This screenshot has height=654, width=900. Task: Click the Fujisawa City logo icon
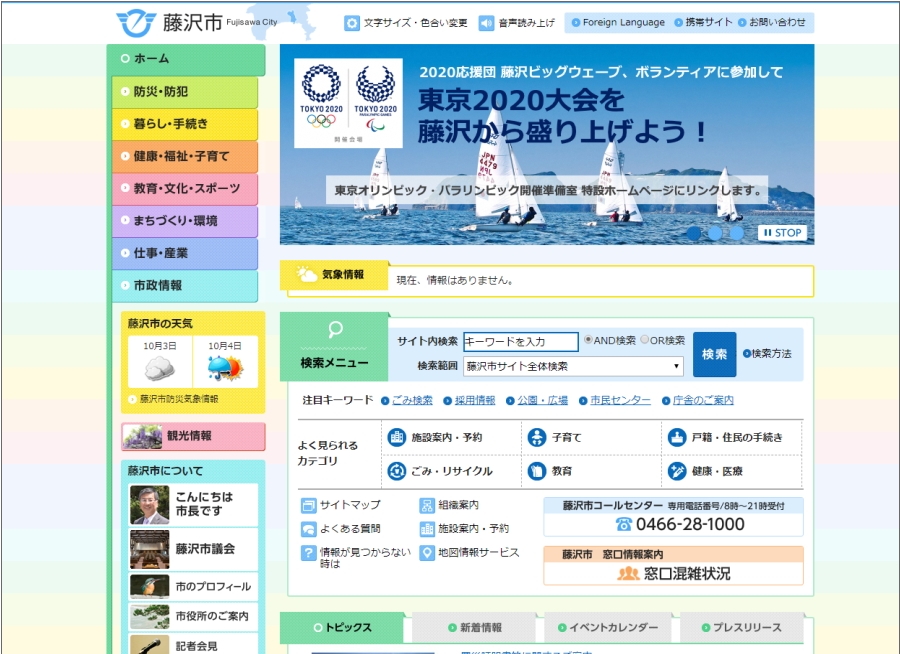[x=135, y=22]
